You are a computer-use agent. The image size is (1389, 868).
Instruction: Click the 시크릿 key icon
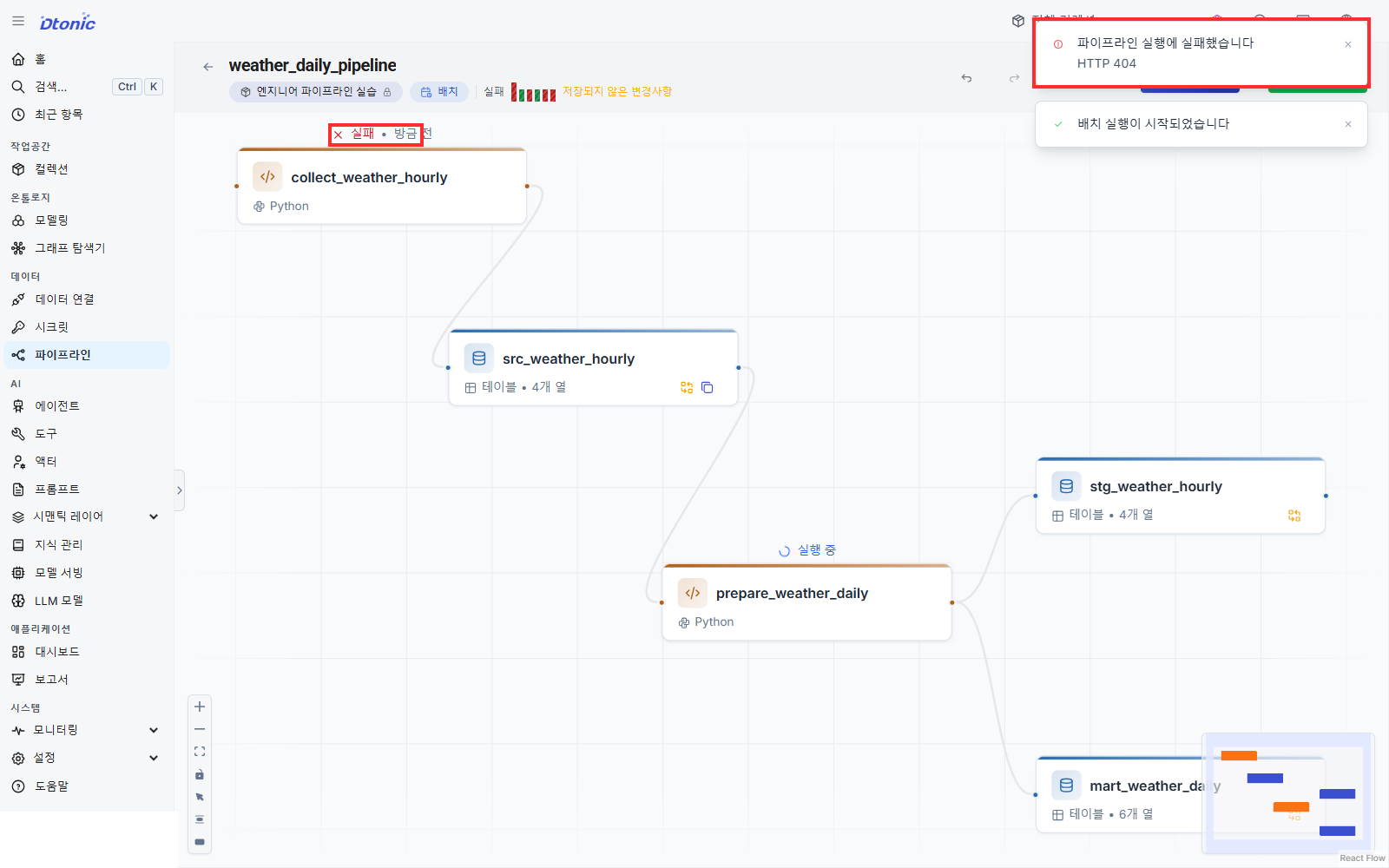18,327
